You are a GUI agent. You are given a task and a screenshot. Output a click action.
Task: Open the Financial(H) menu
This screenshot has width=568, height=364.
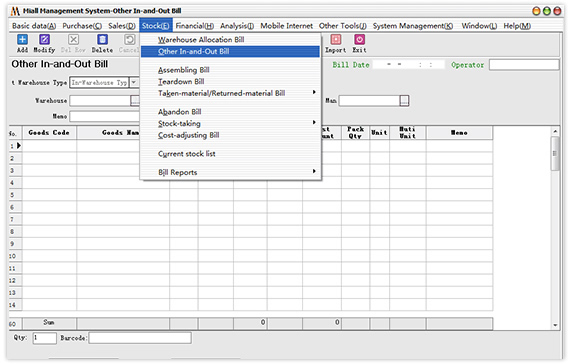click(195, 26)
